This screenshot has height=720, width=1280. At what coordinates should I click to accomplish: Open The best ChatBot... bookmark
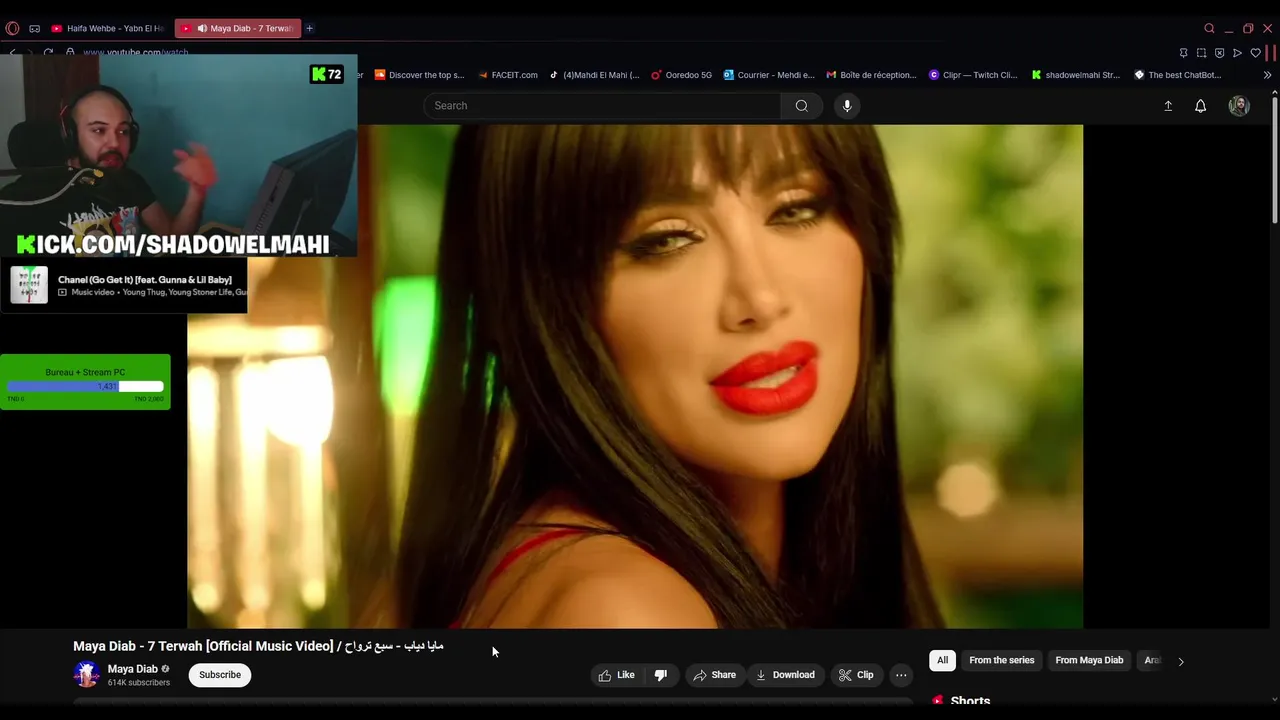click(1178, 75)
